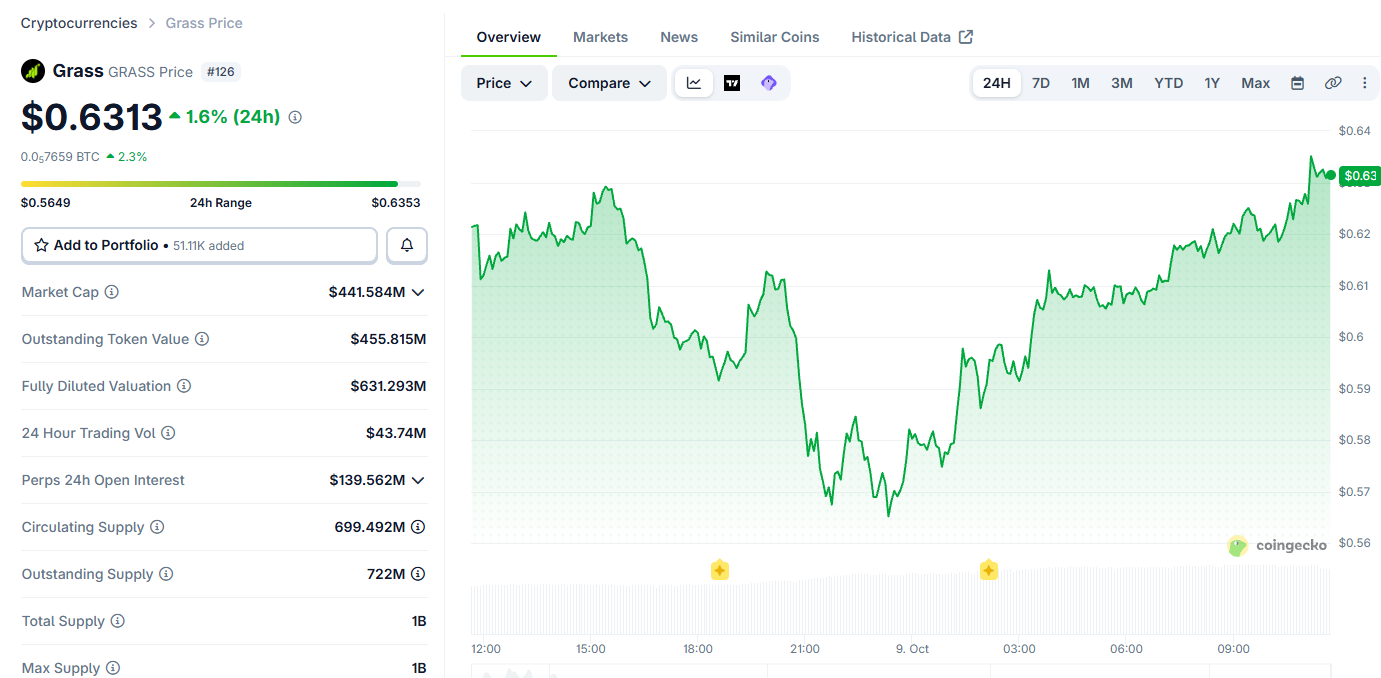
Task: Open the info icon beside Circulating Supply label
Action: 158,527
